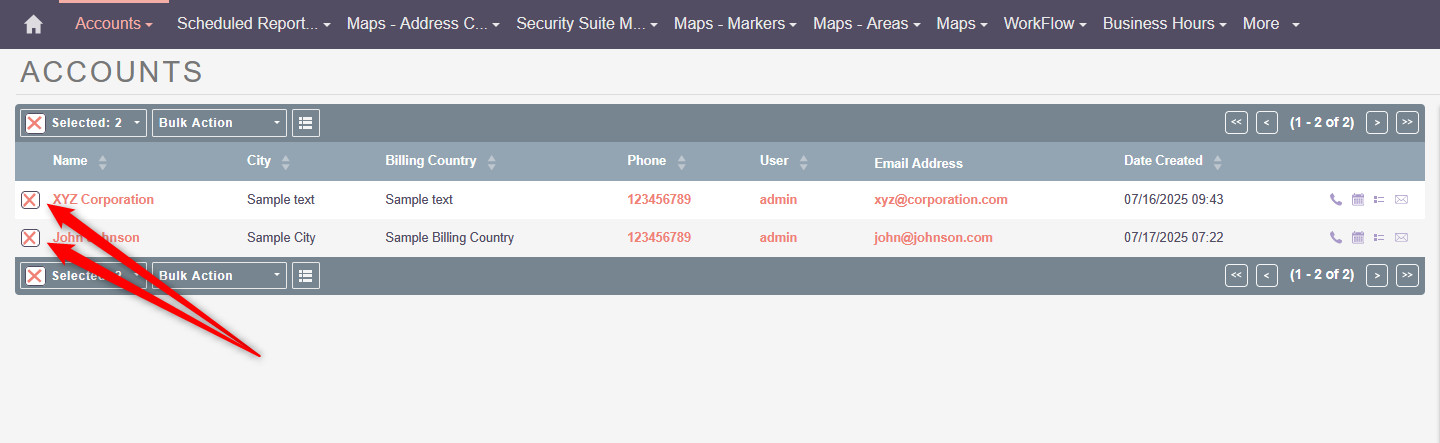This screenshot has width=1440, height=443.
Task: Compose email icon in John Johnson row
Action: click(1401, 238)
